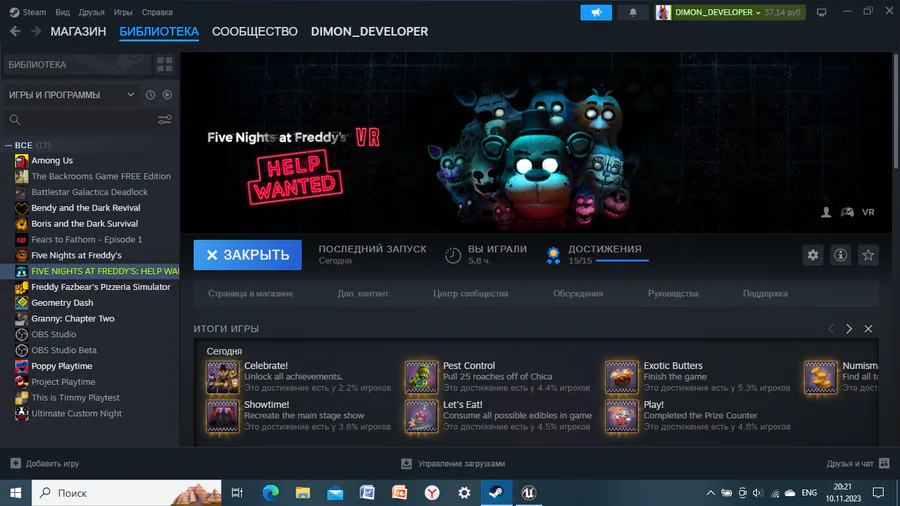Open БИБЛИОТЕКА home button in sidebar
Image resolution: width=900 pixels, height=506 pixels.
(x=77, y=64)
